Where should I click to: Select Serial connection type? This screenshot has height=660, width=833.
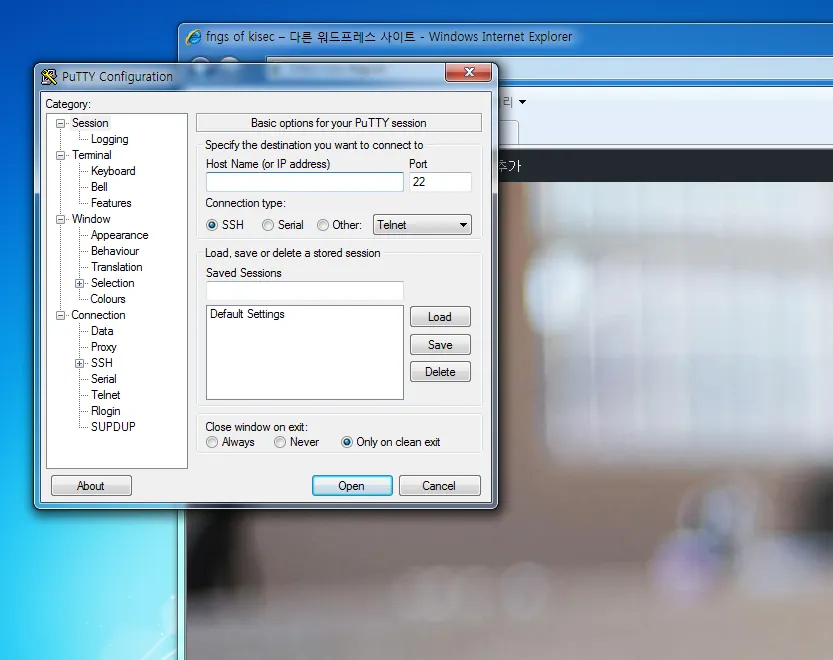pos(268,225)
